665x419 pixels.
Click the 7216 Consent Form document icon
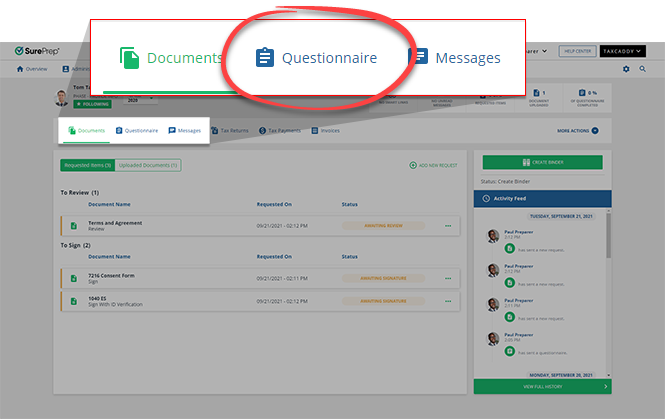tap(74, 278)
